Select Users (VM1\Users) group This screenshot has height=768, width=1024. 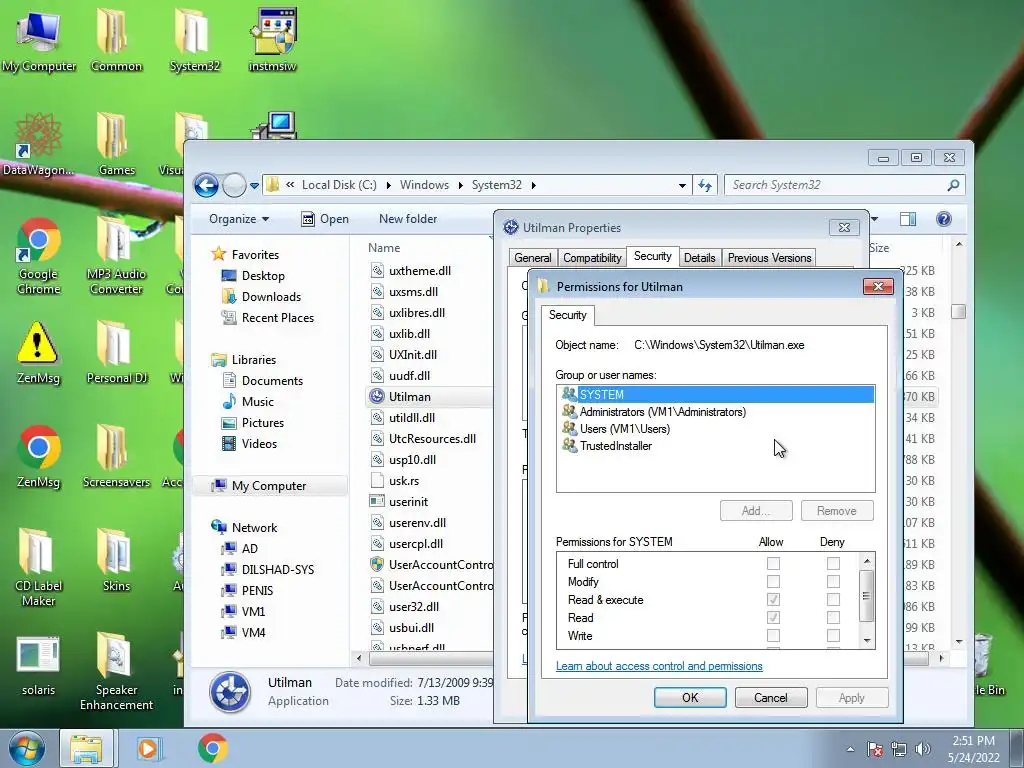[x=616, y=429]
